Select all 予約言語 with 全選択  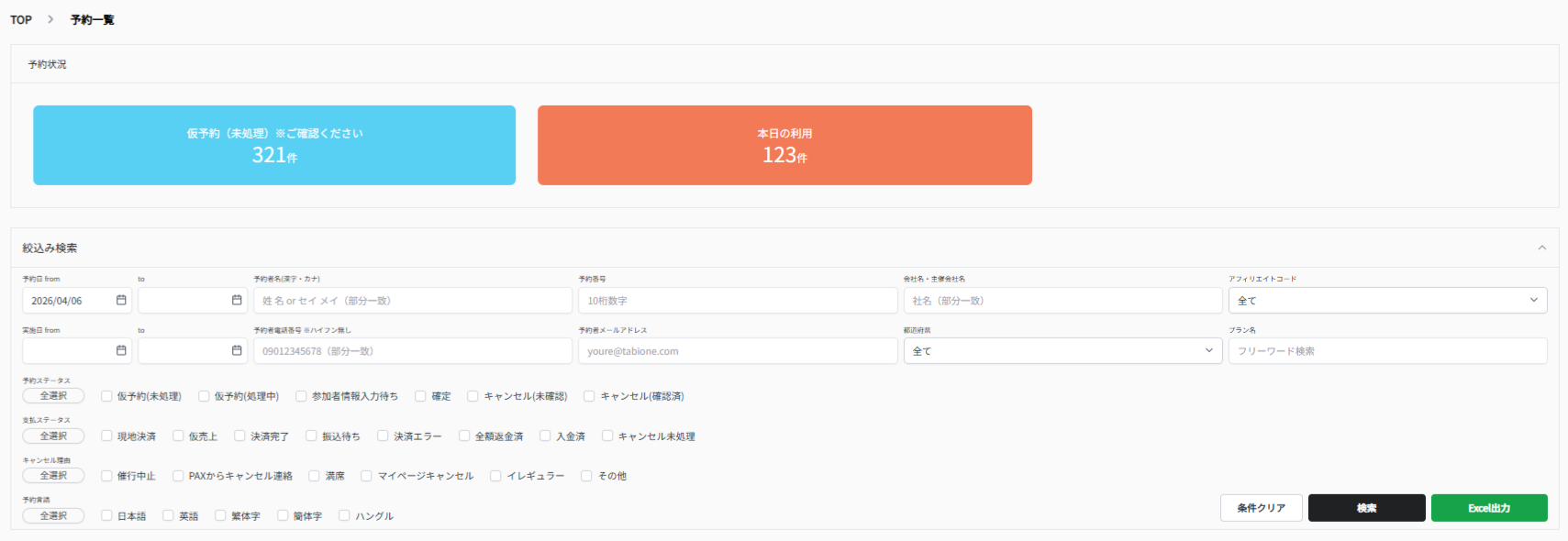(x=53, y=516)
